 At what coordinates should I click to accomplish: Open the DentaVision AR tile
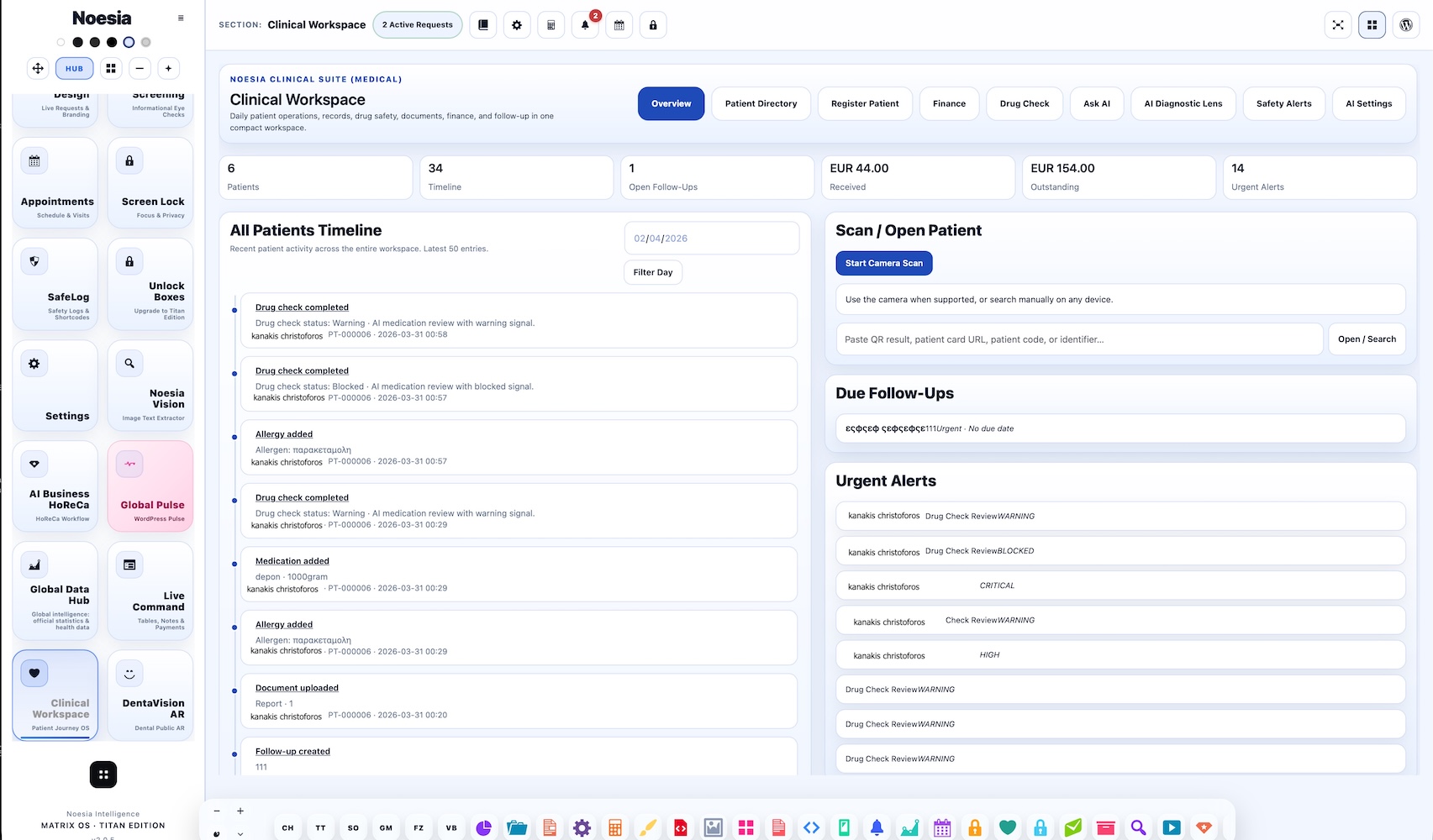[150, 696]
